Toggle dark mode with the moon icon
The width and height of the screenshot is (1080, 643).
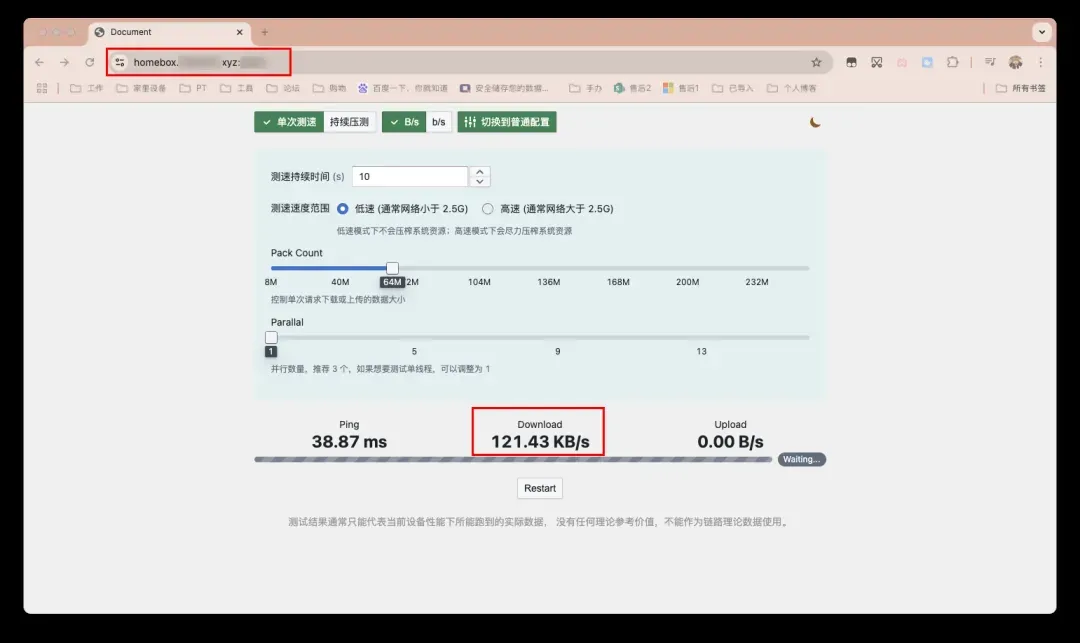click(x=815, y=122)
